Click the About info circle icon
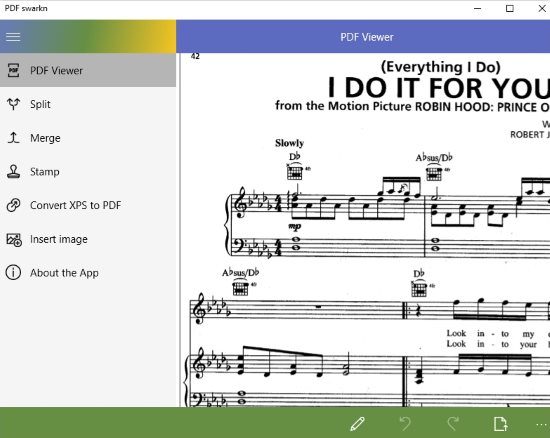Screen dimensions: 550x438 (13, 272)
